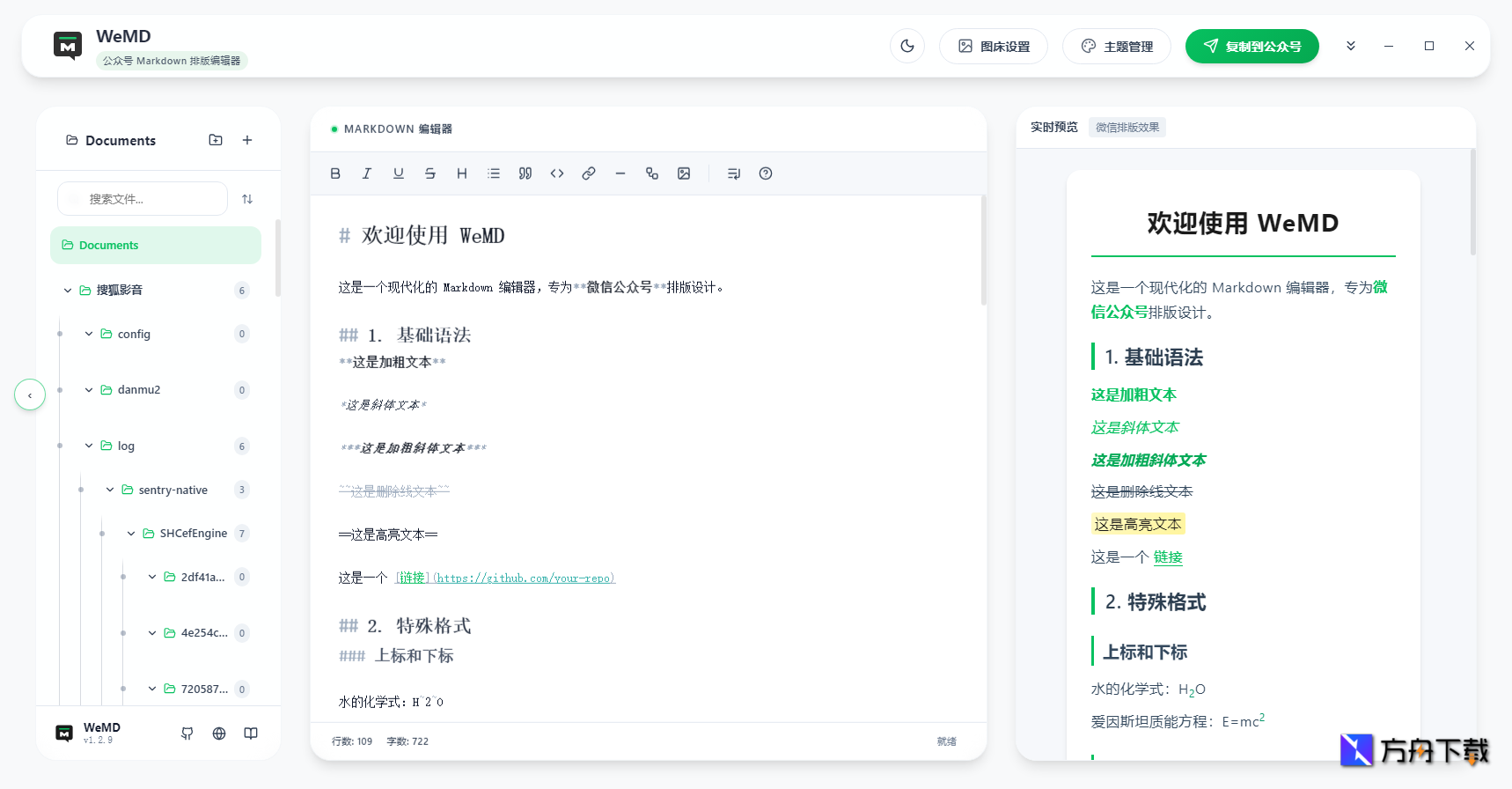The image size is (1512, 789).
Task: Click the 搜索文件 search field
Action: [x=143, y=199]
